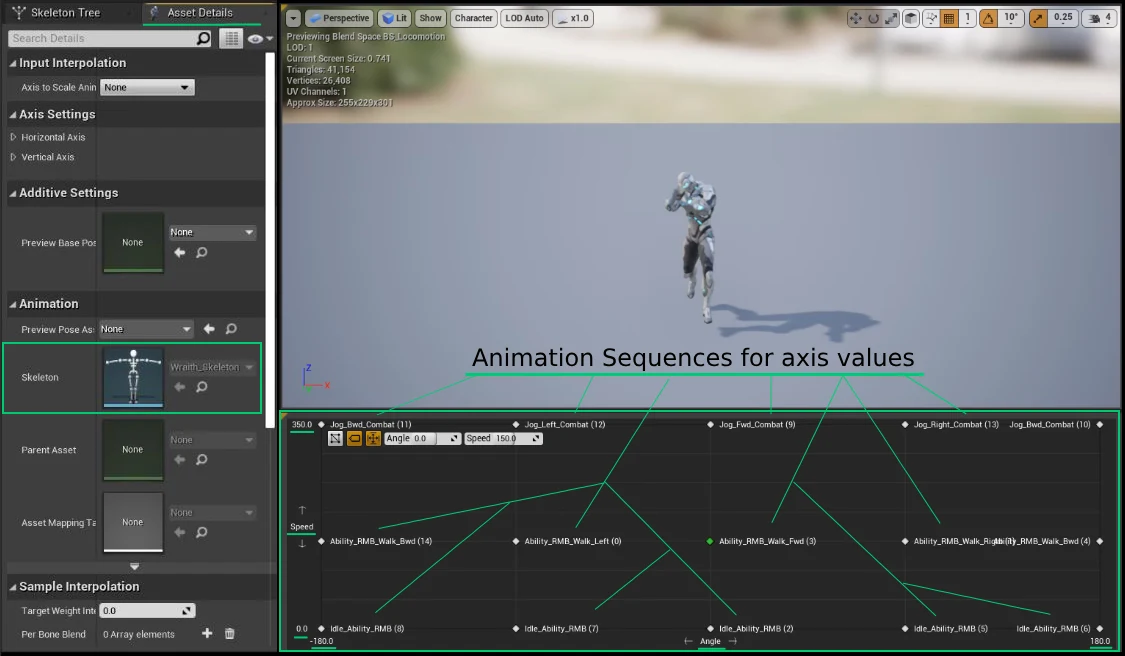
Task: Select the rotate gizmo tool in viewport
Action: (x=872, y=18)
